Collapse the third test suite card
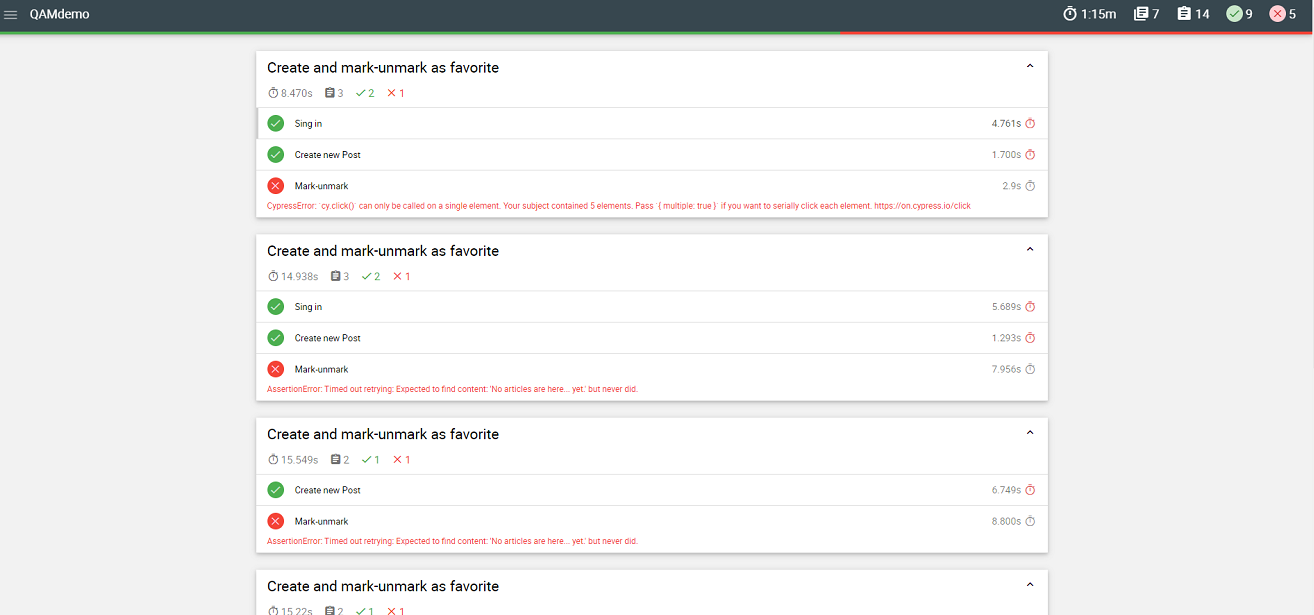Image resolution: width=1314 pixels, height=615 pixels. click(1030, 433)
